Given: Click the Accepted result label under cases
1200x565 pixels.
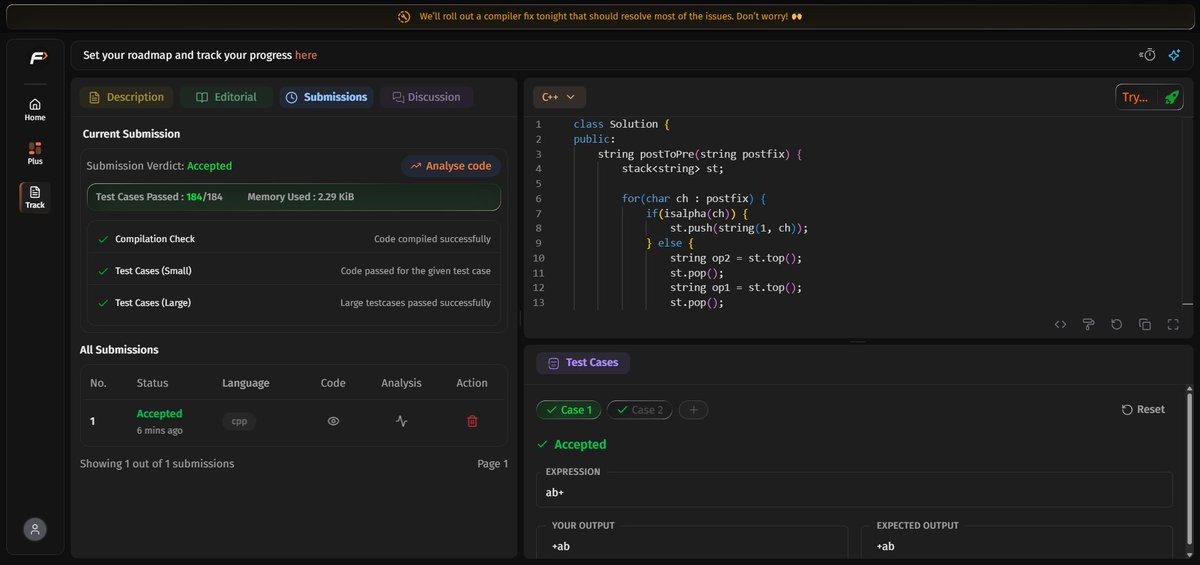Looking at the screenshot, I should tap(572, 444).
